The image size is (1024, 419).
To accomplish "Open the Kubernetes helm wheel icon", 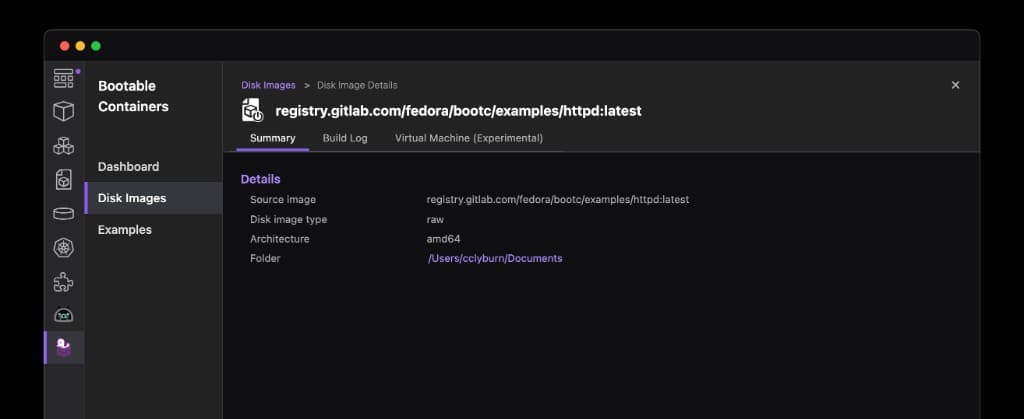I will pyautogui.click(x=63, y=247).
